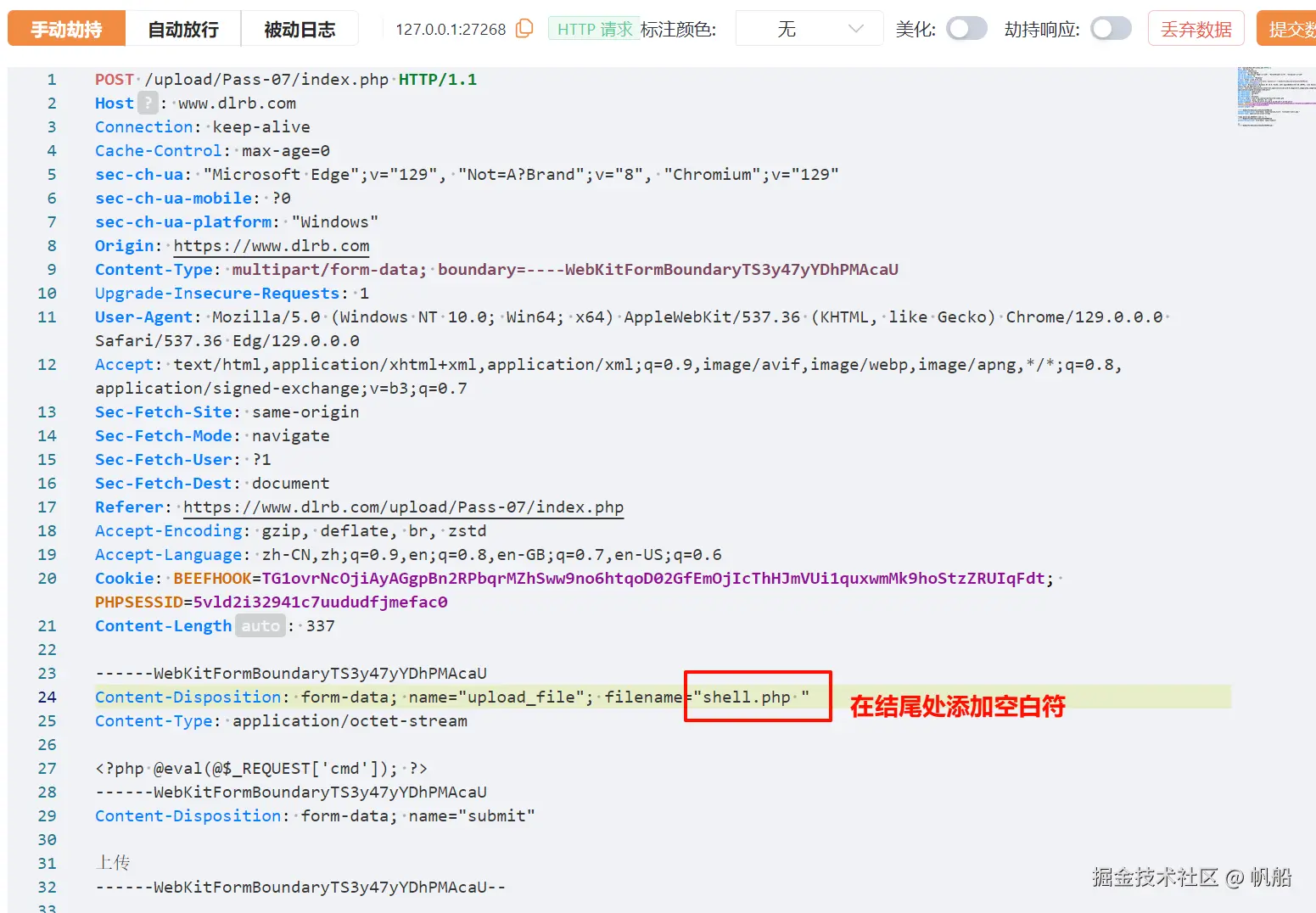The image size is (1316, 913).
Task: Click the auto tag beside Content-Length
Action: (260, 626)
